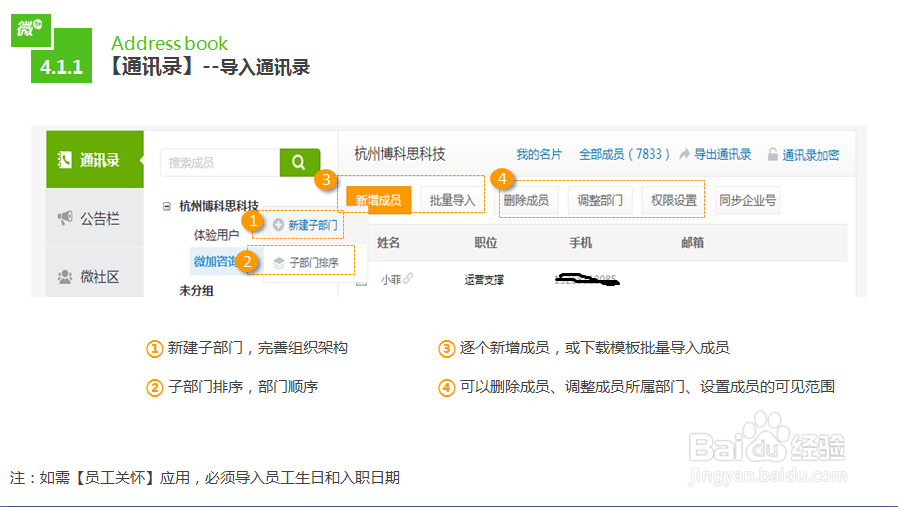Click the export arrow icon
Image resolution: width=898 pixels, height=507 pixels.
point(684,154)
